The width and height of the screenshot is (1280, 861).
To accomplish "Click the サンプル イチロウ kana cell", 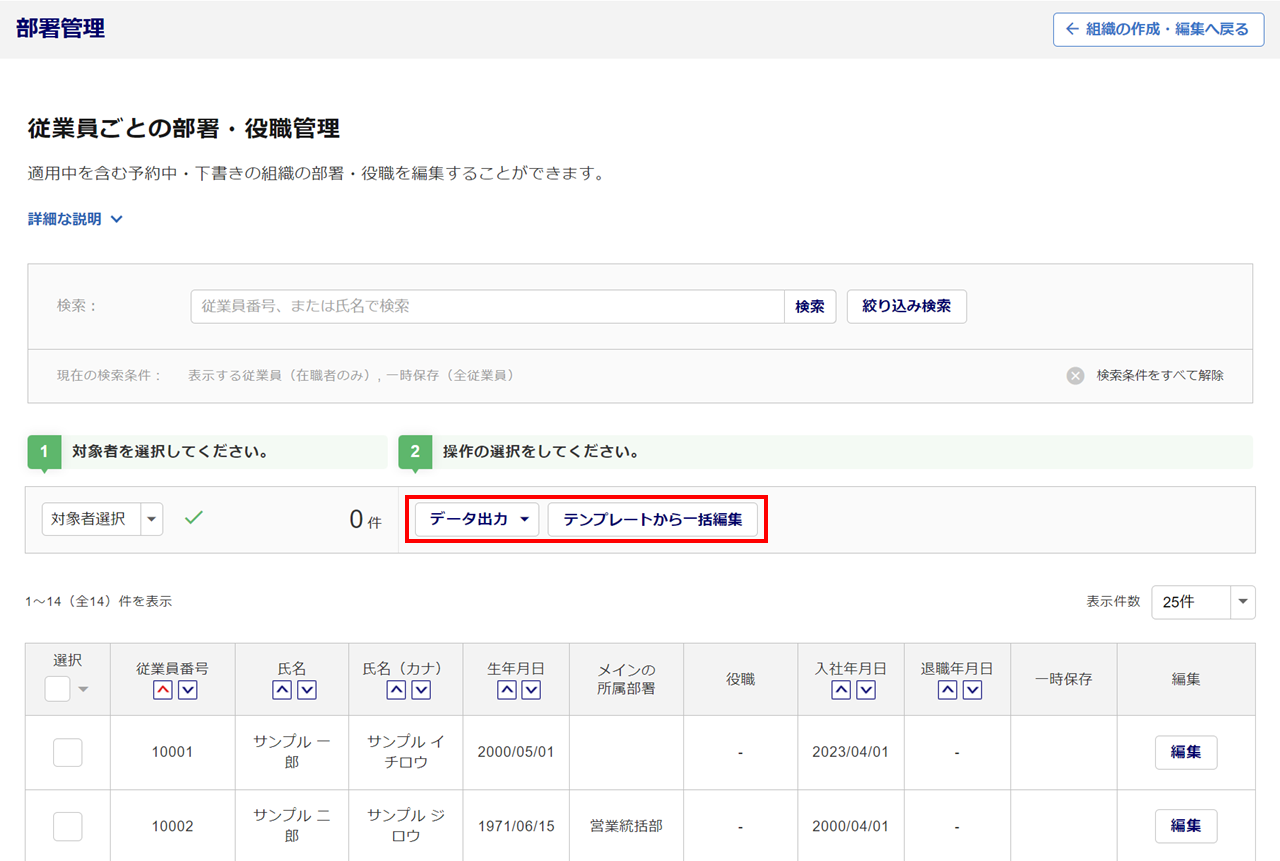I will pyautogui.click(x=406, y=752).
